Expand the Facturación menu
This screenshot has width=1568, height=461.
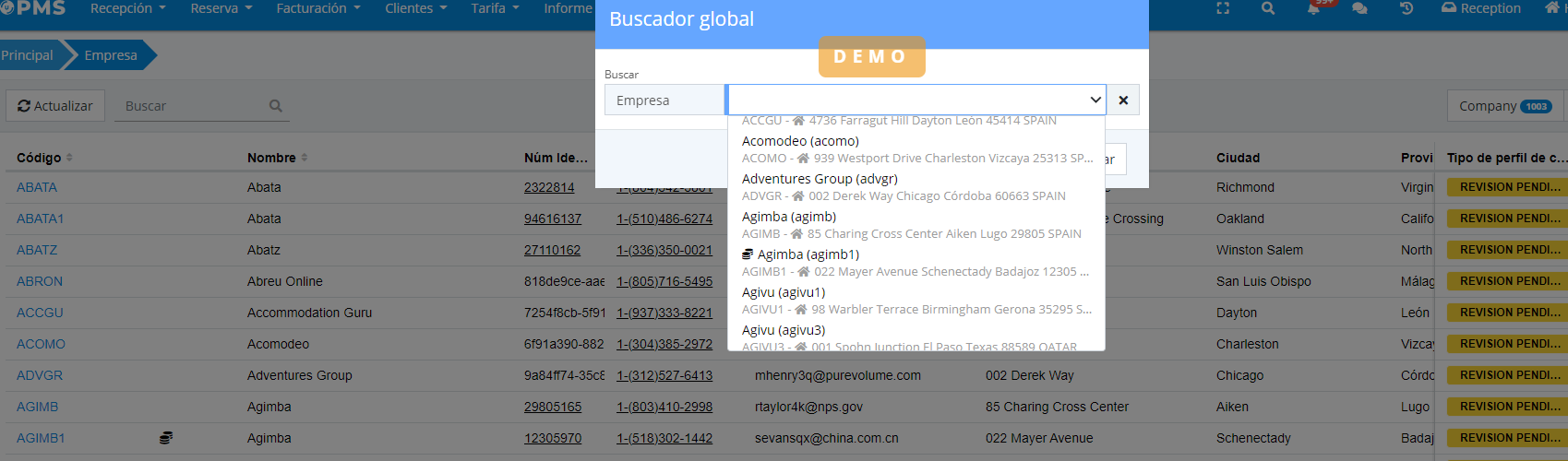(319, 8)
